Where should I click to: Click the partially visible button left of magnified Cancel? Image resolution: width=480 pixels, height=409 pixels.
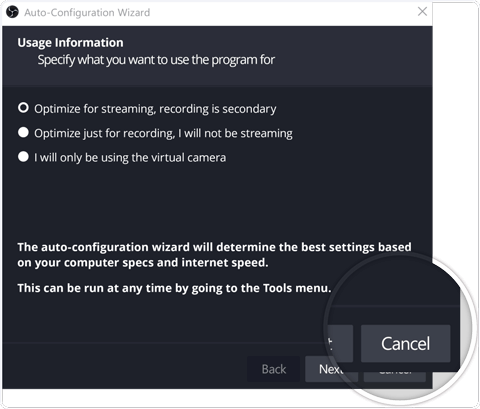(x=340, y=344)
